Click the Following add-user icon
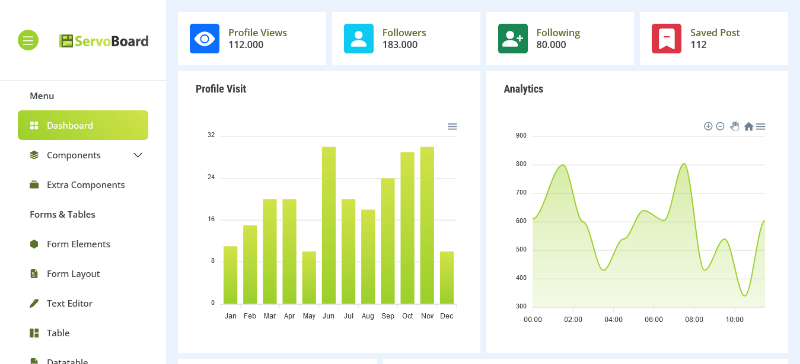The image size is (800, 364). coord(513,39)
